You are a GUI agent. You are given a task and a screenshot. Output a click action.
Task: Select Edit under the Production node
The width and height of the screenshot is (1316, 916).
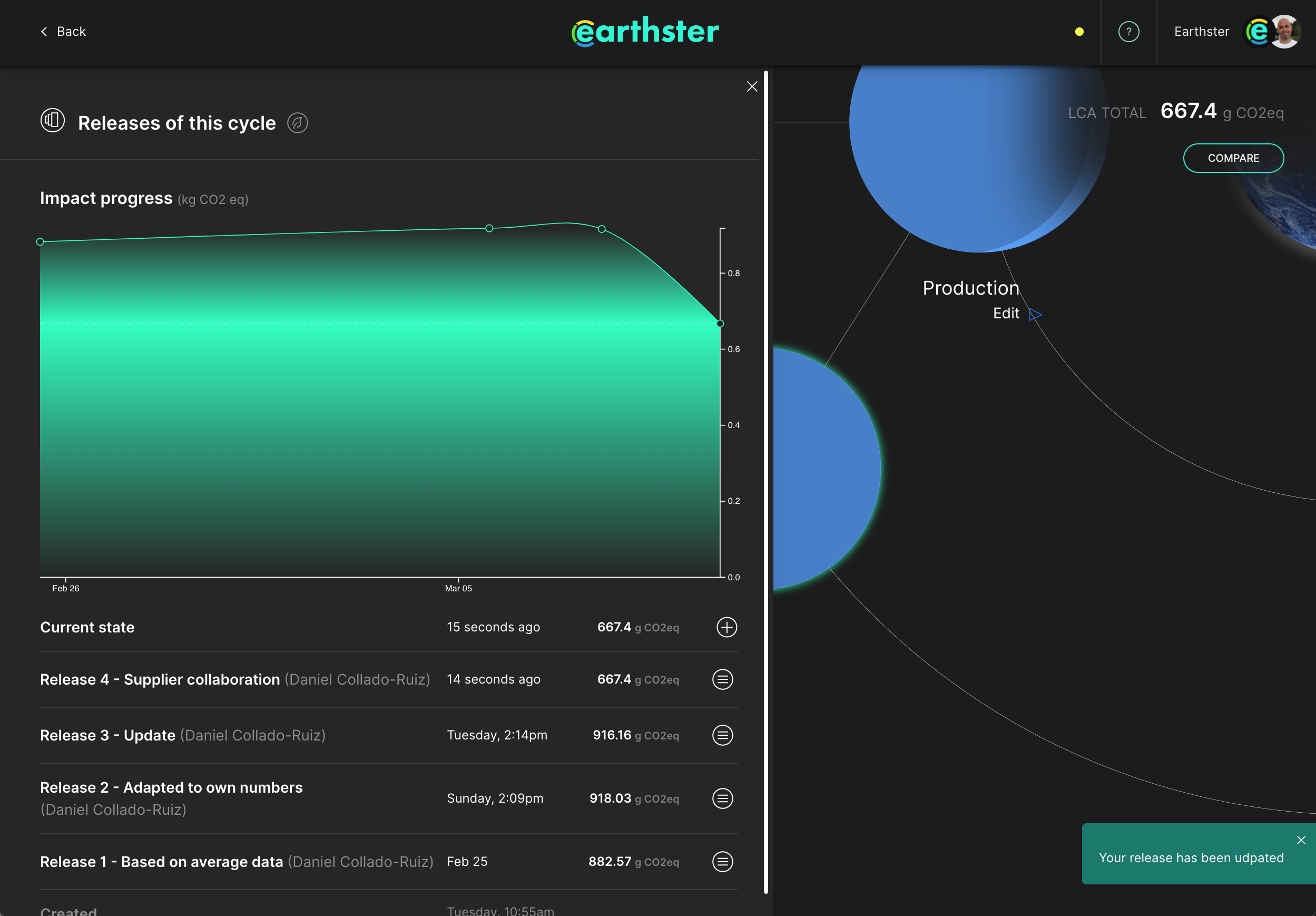1006,313
